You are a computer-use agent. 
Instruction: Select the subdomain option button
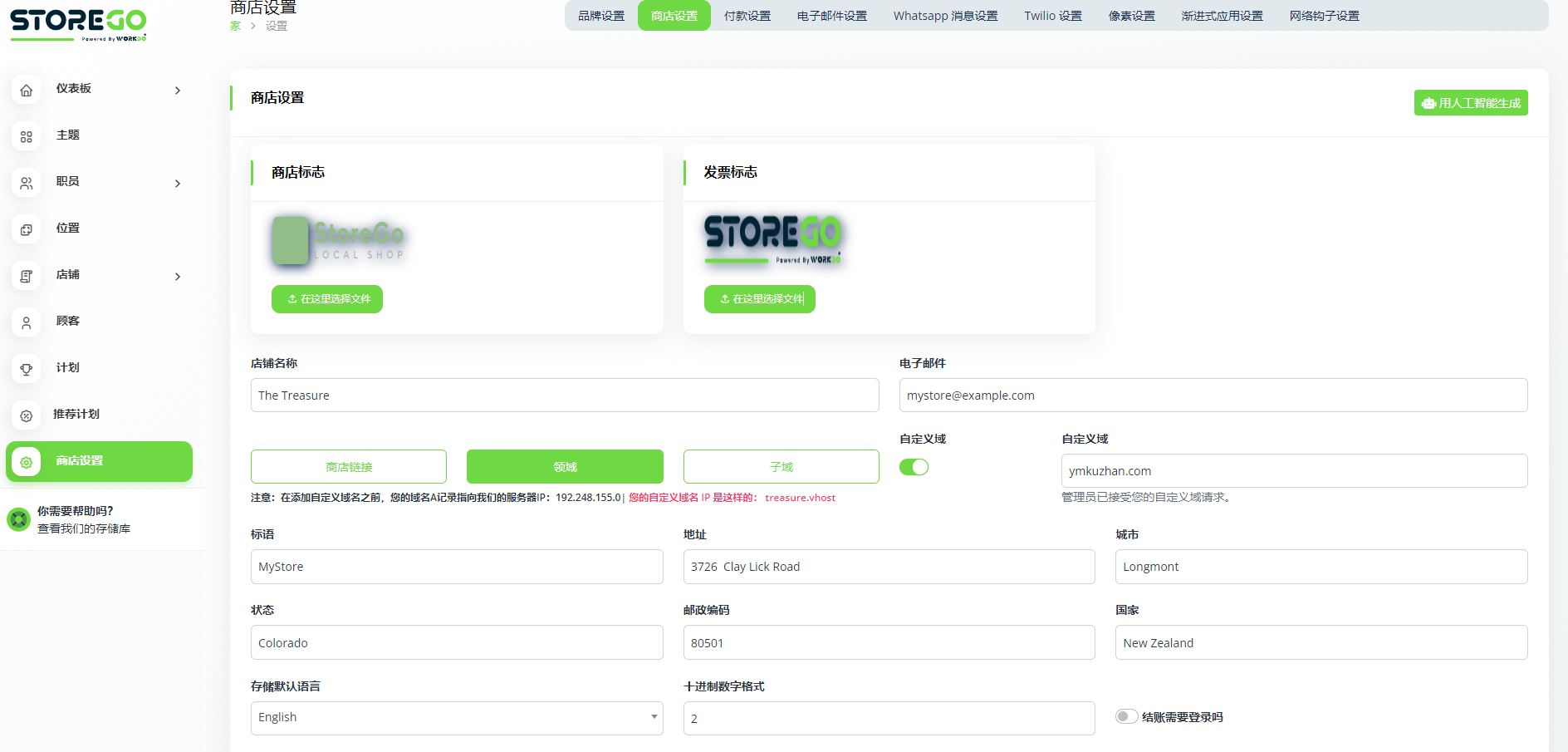[x=781, y=467]
